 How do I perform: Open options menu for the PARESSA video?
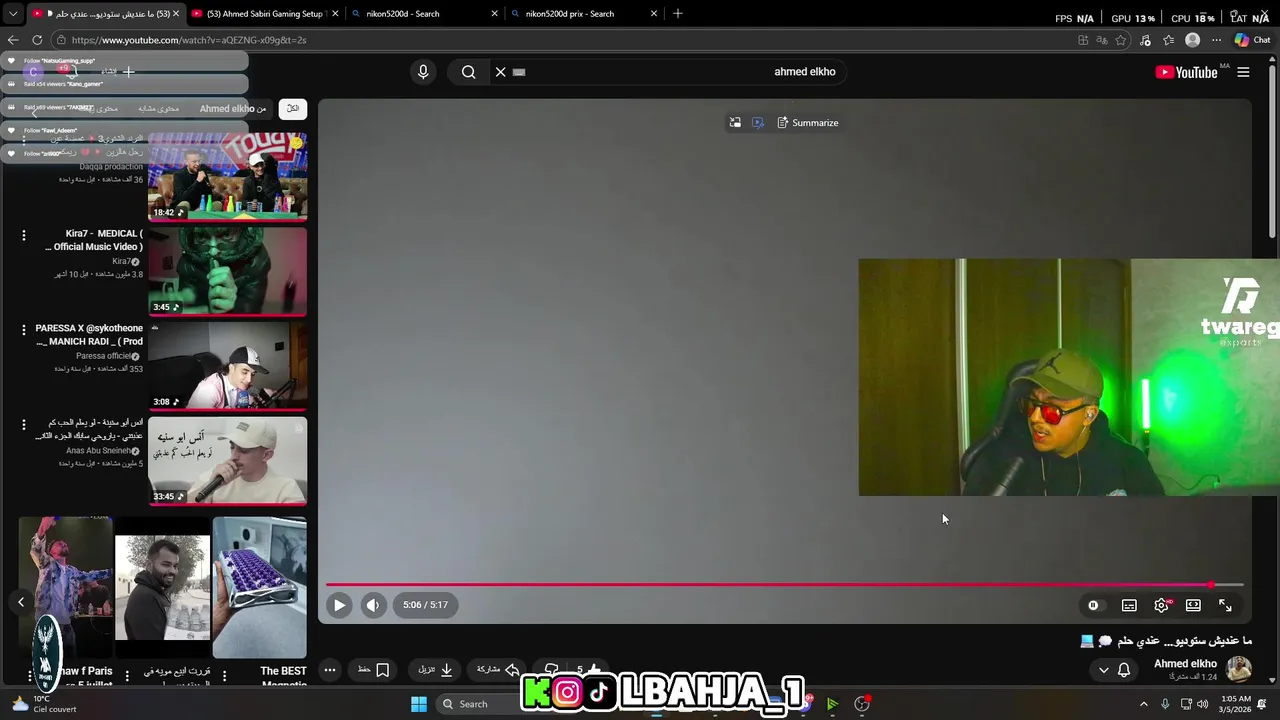24,329
